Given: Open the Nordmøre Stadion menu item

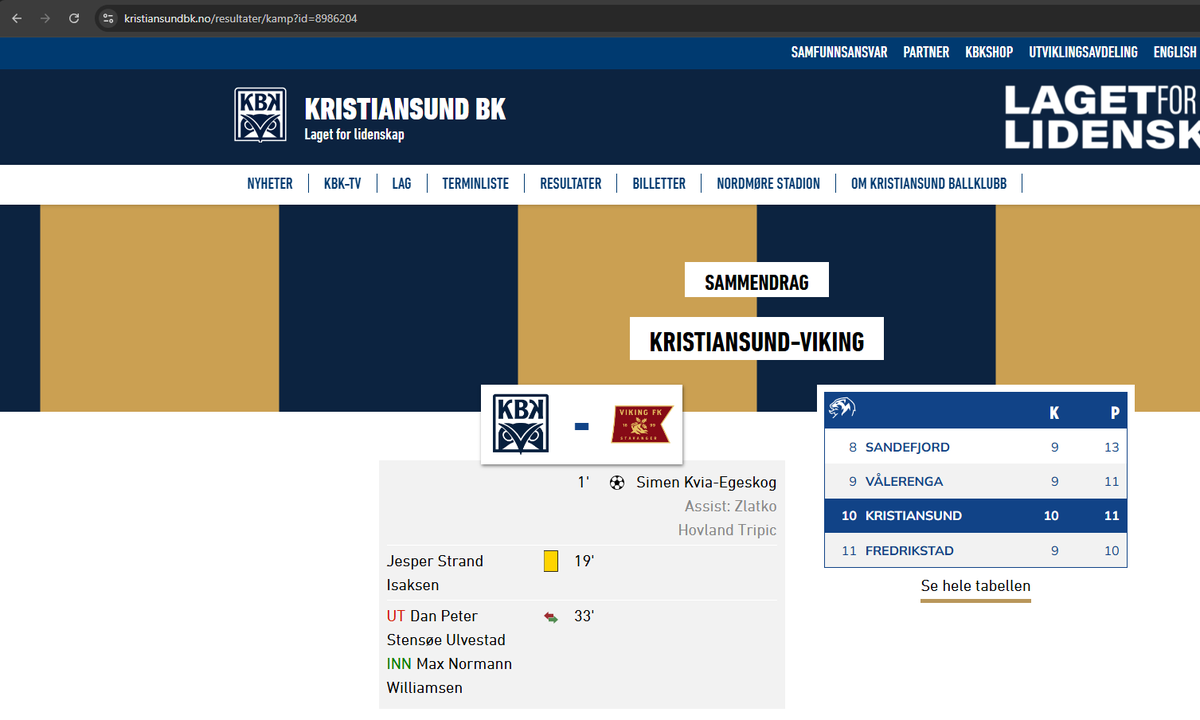Looking at the screenshot, I should click(768, 183).
